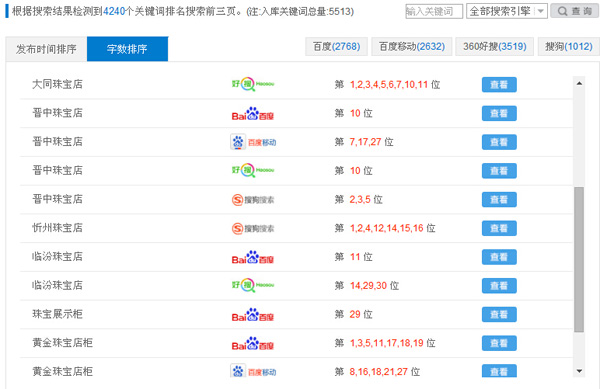Screen dimensions: 600x389
Task: Click 查看 for 晋中珠宝店 ranking 7,17,27
Action: pyautogui.click(x=499, y=142)
